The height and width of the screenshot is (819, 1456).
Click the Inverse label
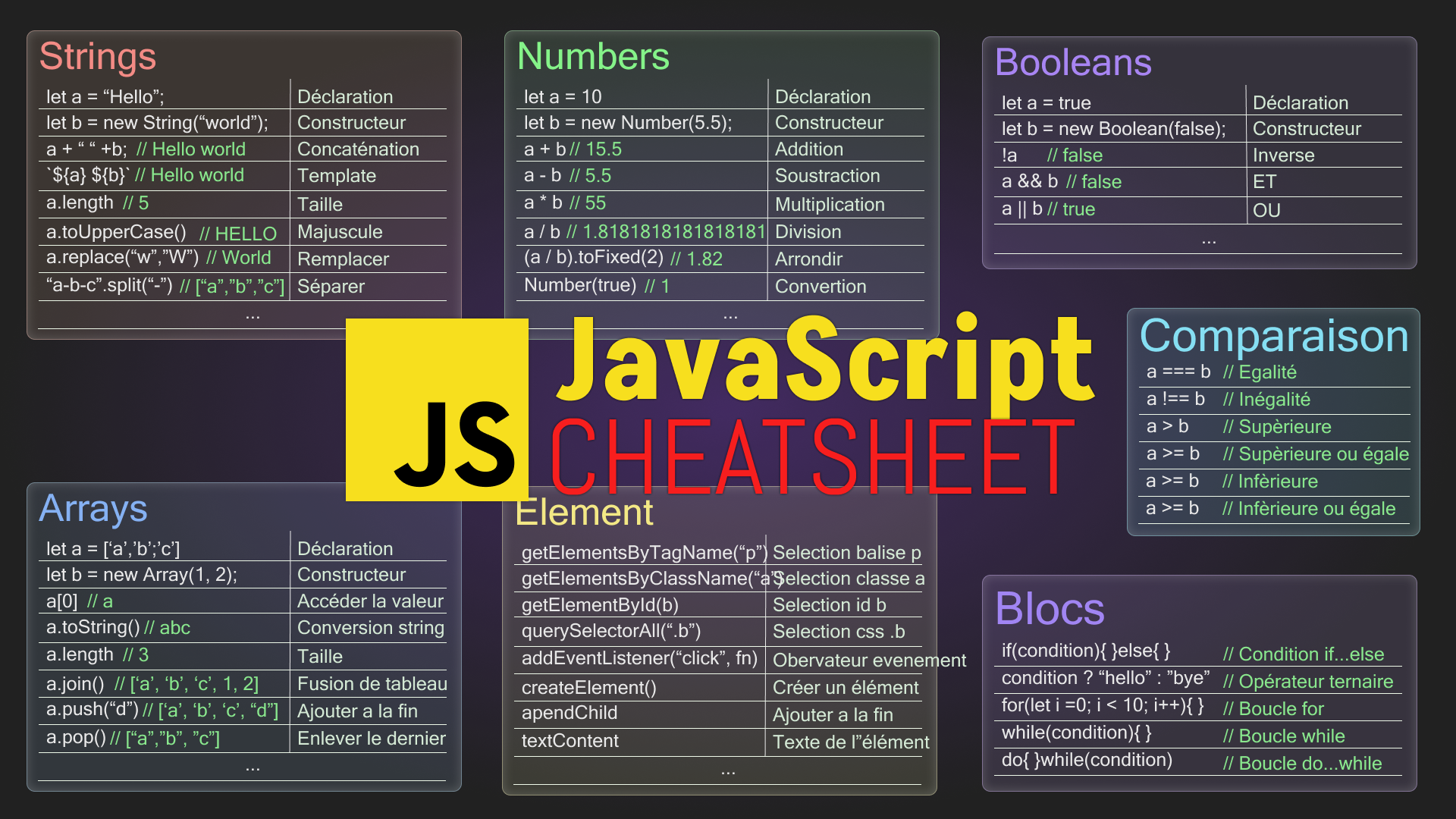pyautogui.click(x=1283, y=155)
